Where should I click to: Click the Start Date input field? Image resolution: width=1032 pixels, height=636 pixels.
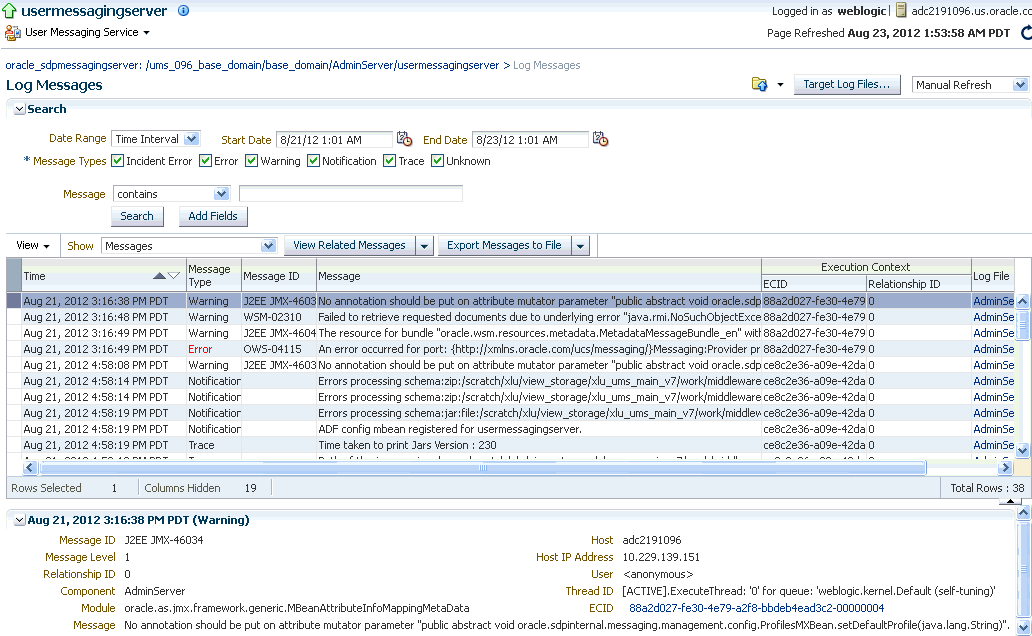(x=334, y=140)
